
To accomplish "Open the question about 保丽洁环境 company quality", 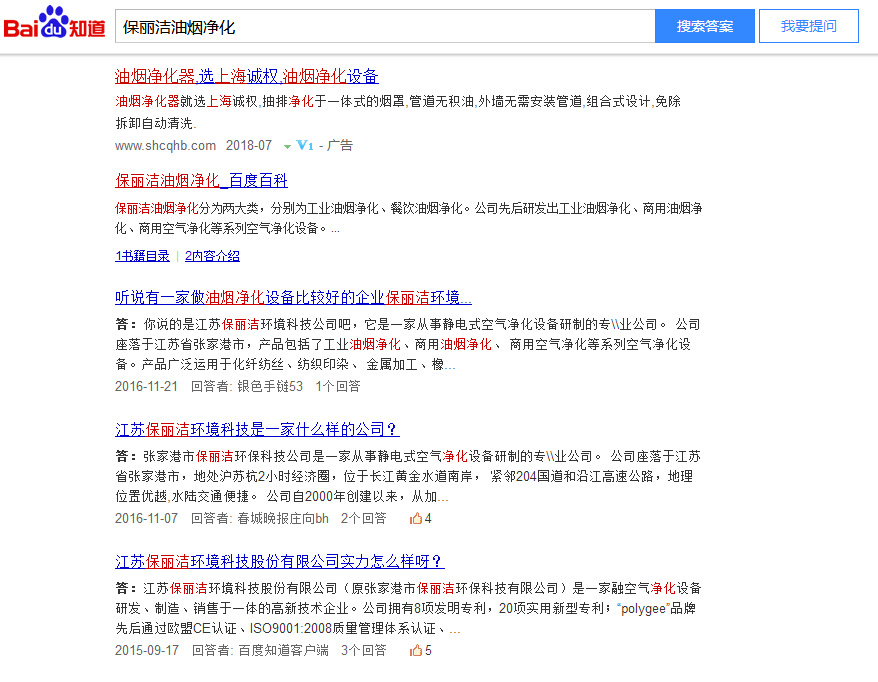I will point(293,297).
